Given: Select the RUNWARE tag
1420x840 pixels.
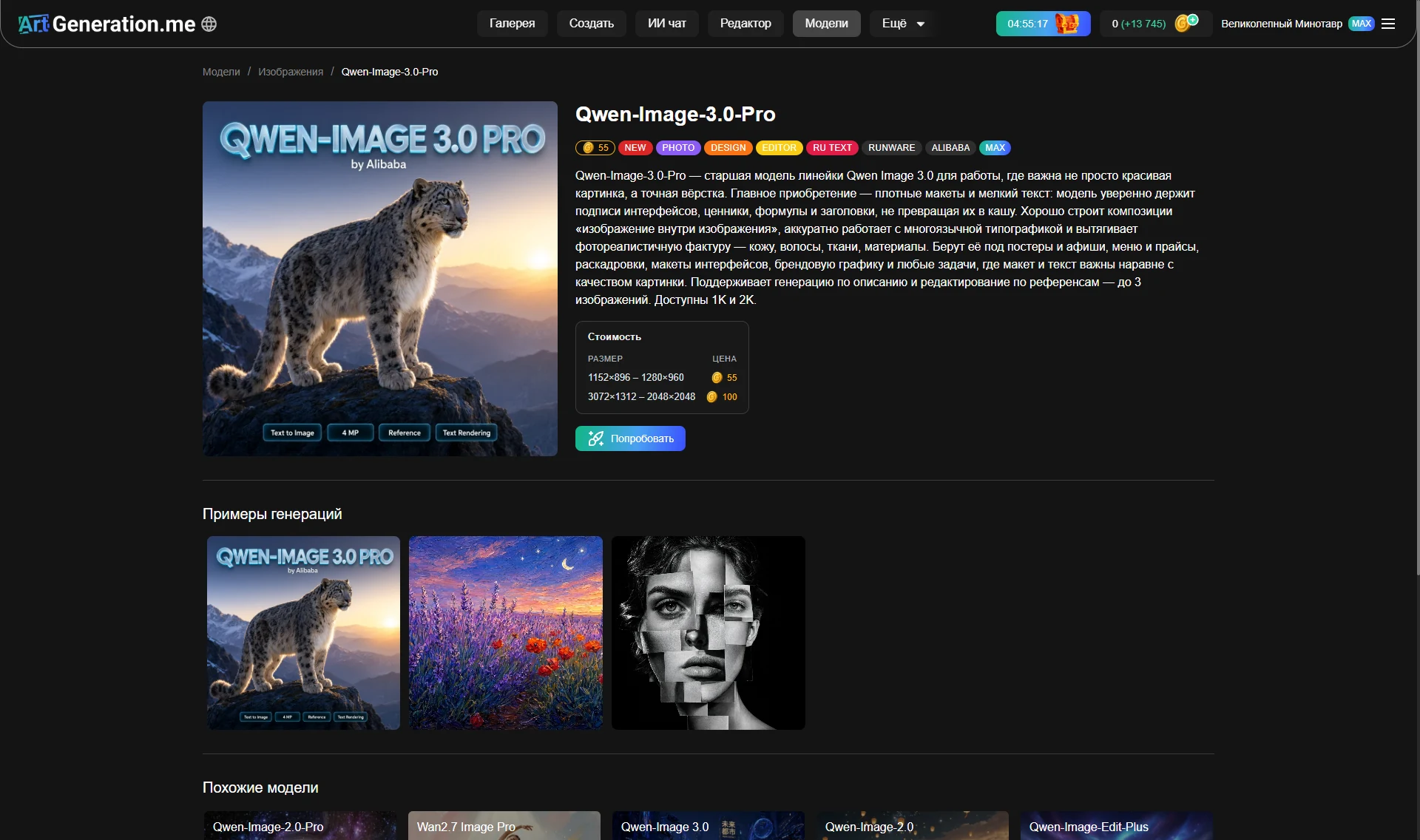Looking at the screenshot, I should click(892, 148).
